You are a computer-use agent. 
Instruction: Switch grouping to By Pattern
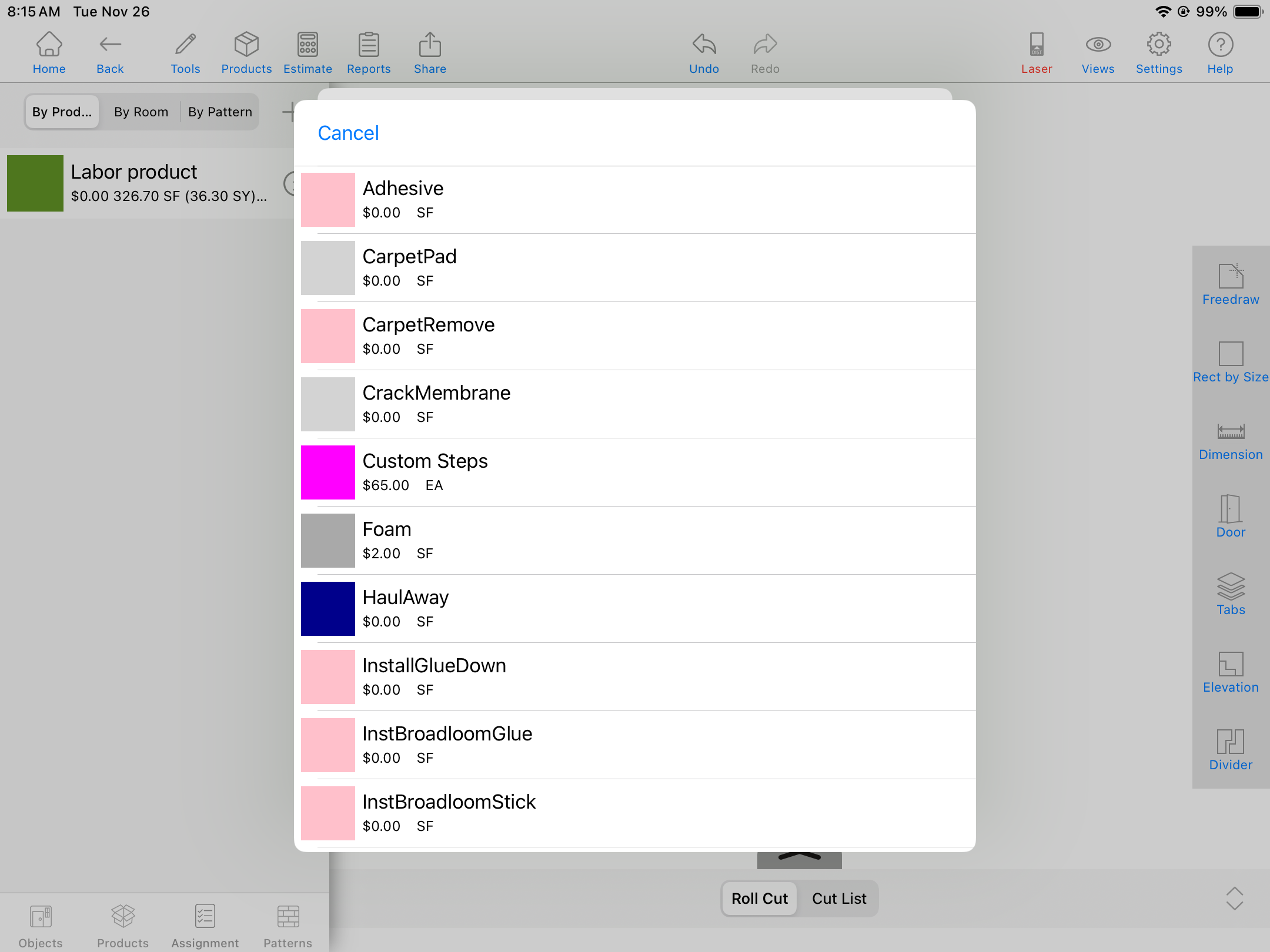(x=220, y=112)
